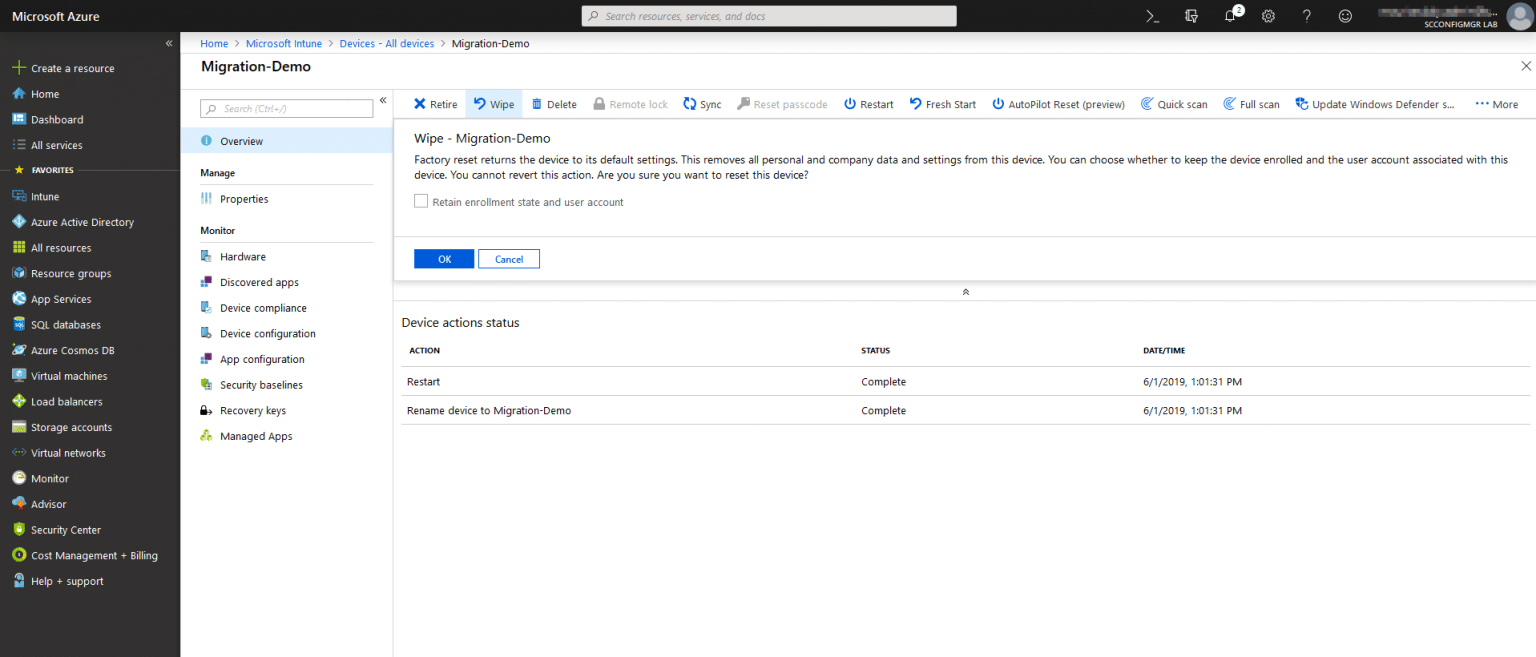Collapse the device menu with the double chevron
1536x657 pixels.
point(383,100)
